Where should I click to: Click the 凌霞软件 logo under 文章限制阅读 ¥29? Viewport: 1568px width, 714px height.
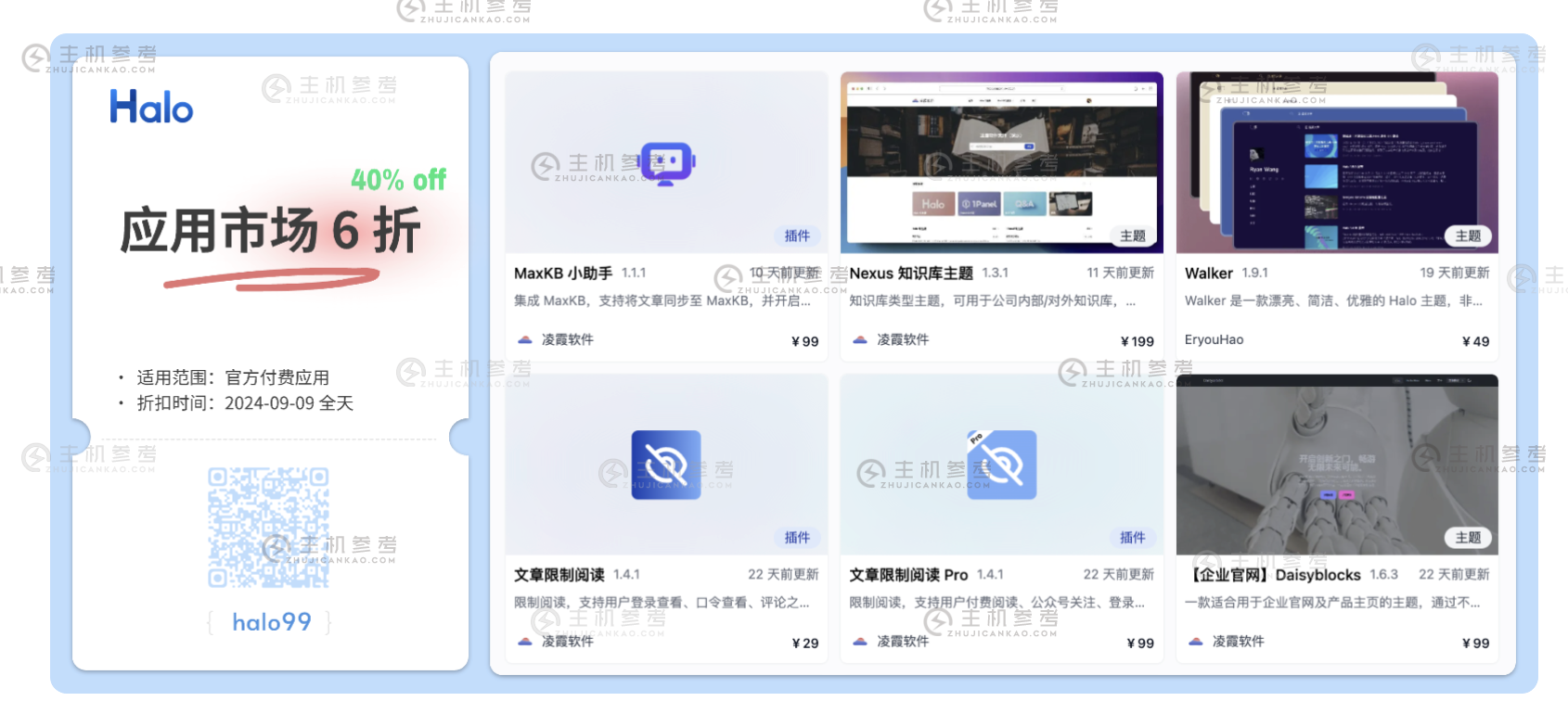(525, 641)
